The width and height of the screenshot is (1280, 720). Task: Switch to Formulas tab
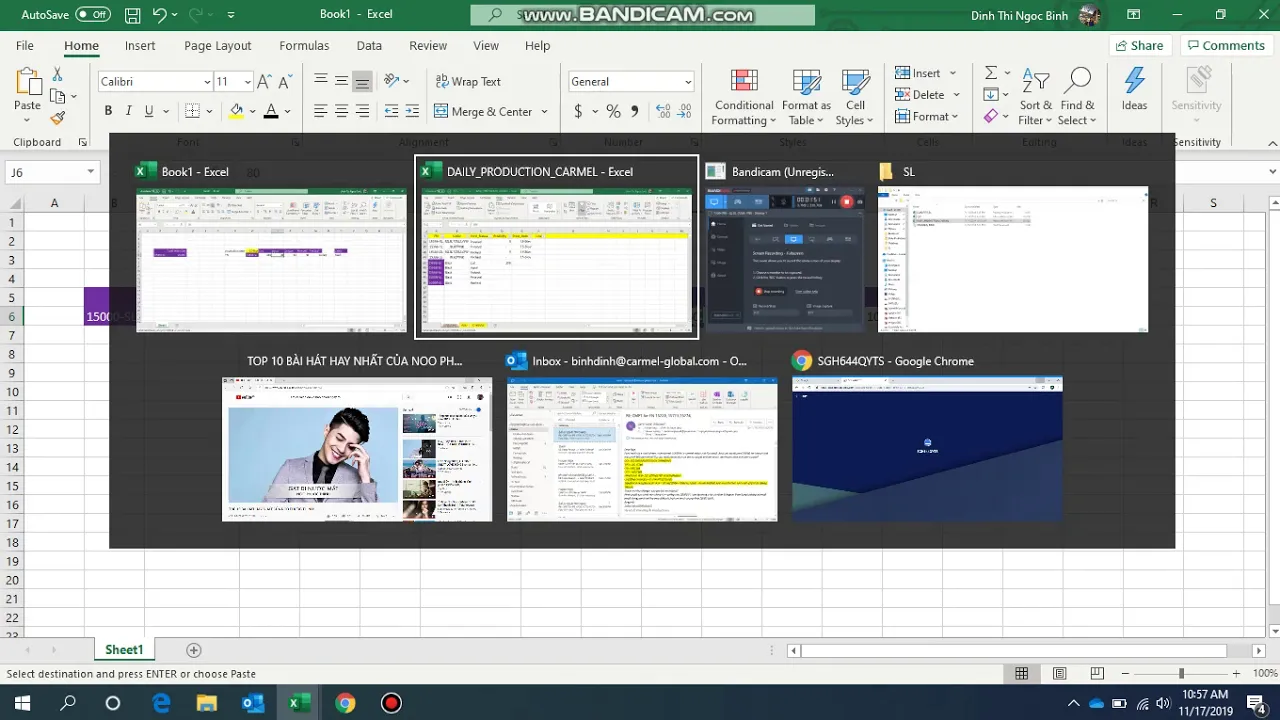click(304, 46)
